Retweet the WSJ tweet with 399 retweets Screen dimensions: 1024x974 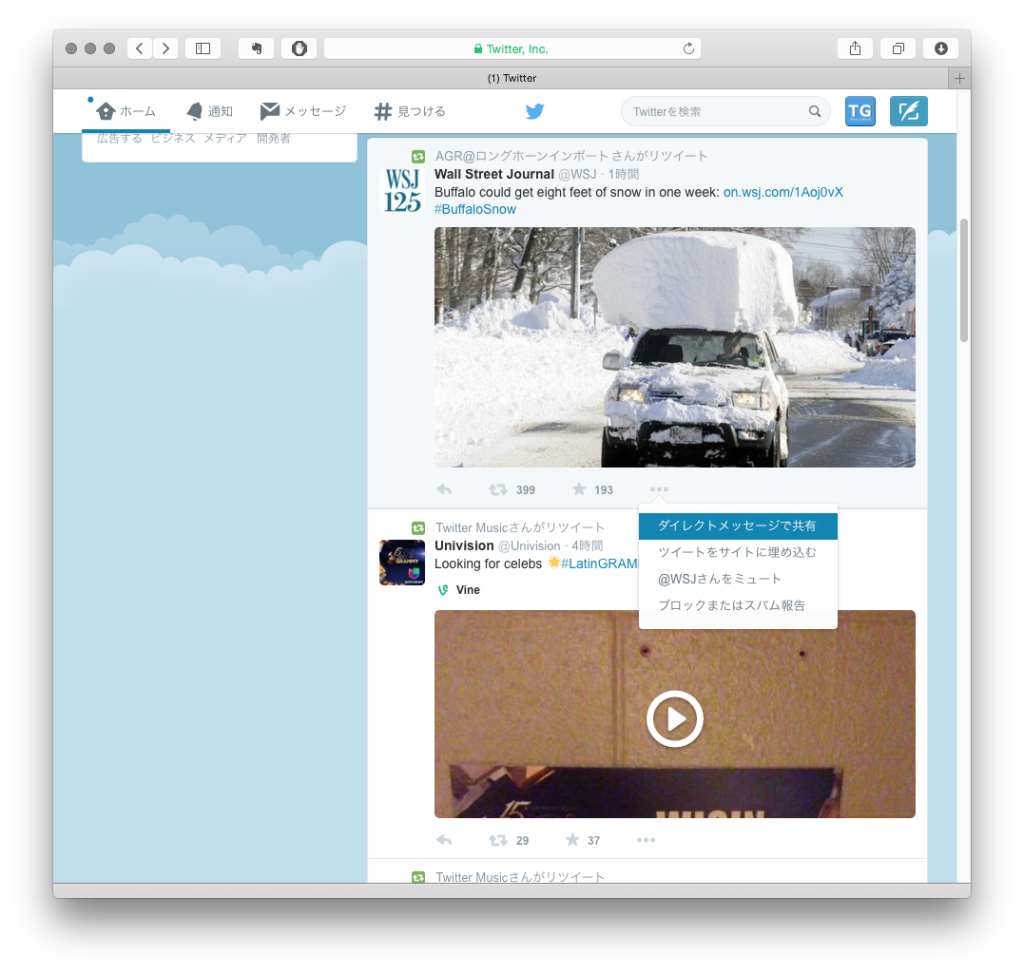click(x=498, y=489)
